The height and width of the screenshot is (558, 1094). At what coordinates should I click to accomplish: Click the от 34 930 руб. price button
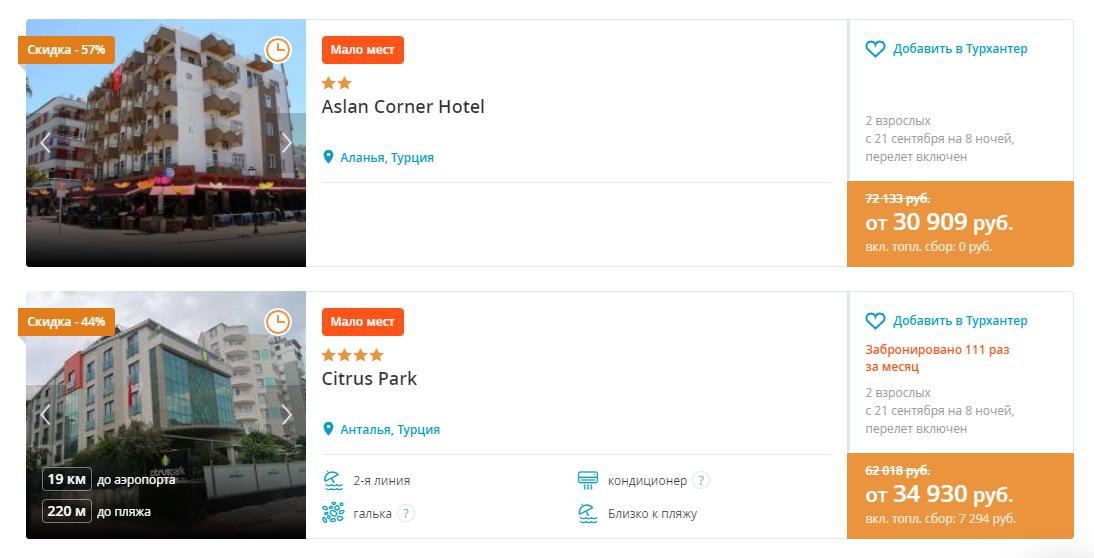click(959, 495)
